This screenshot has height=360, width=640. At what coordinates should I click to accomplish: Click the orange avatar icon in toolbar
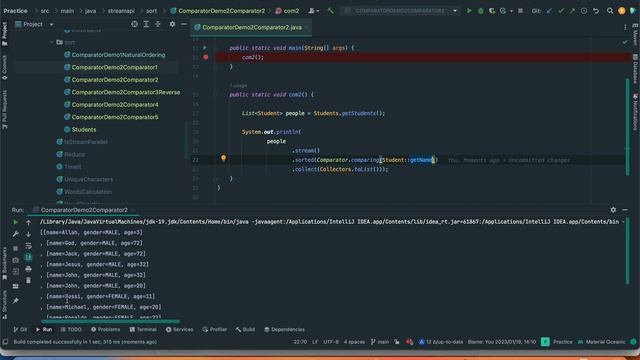tap(621, 11)
